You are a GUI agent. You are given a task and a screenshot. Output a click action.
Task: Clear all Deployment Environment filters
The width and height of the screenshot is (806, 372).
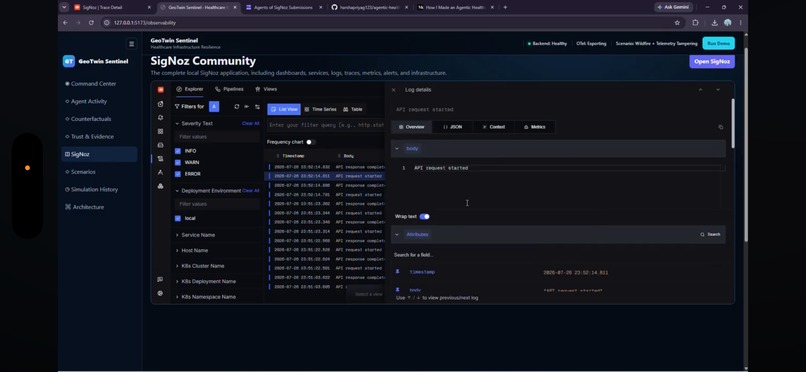click(x=250, y=191)
